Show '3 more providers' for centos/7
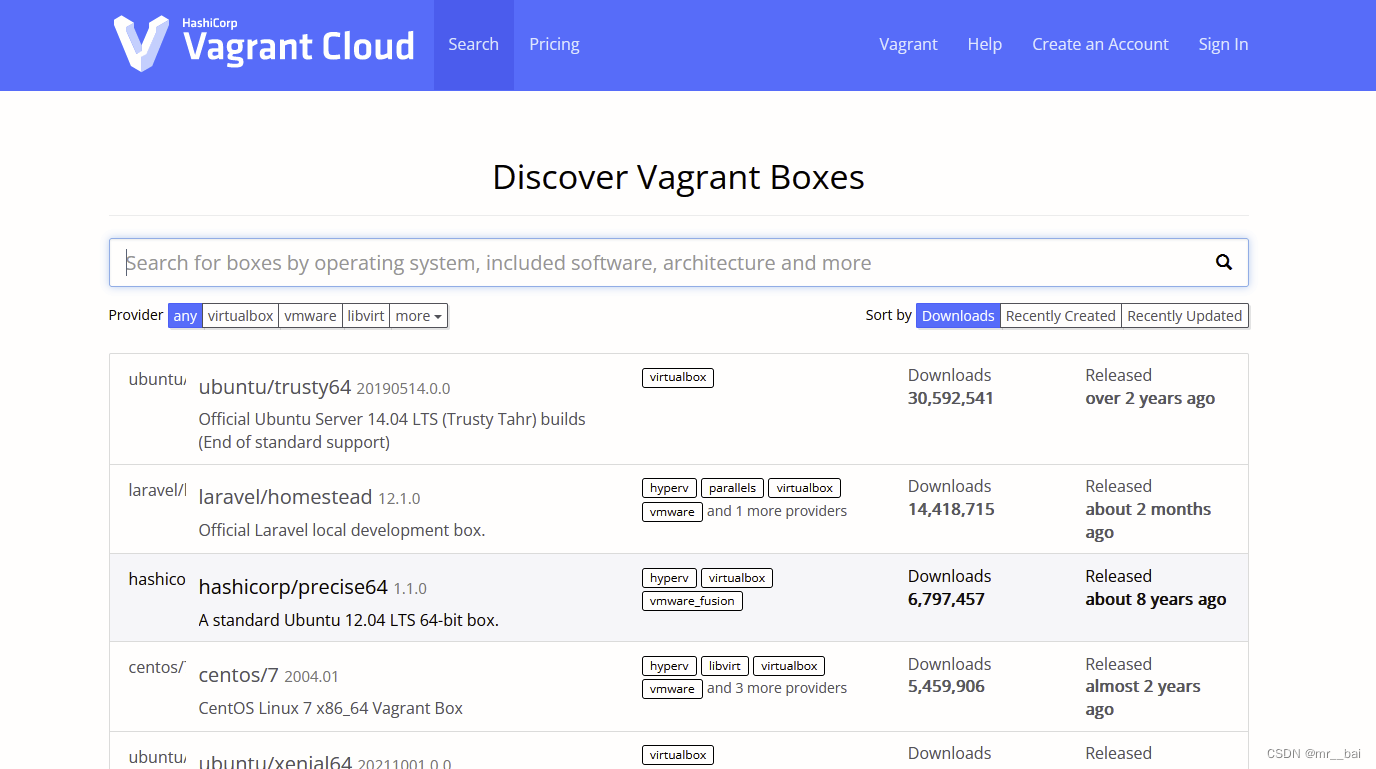Screen dimensions: 1376x769 coord(777,688)
